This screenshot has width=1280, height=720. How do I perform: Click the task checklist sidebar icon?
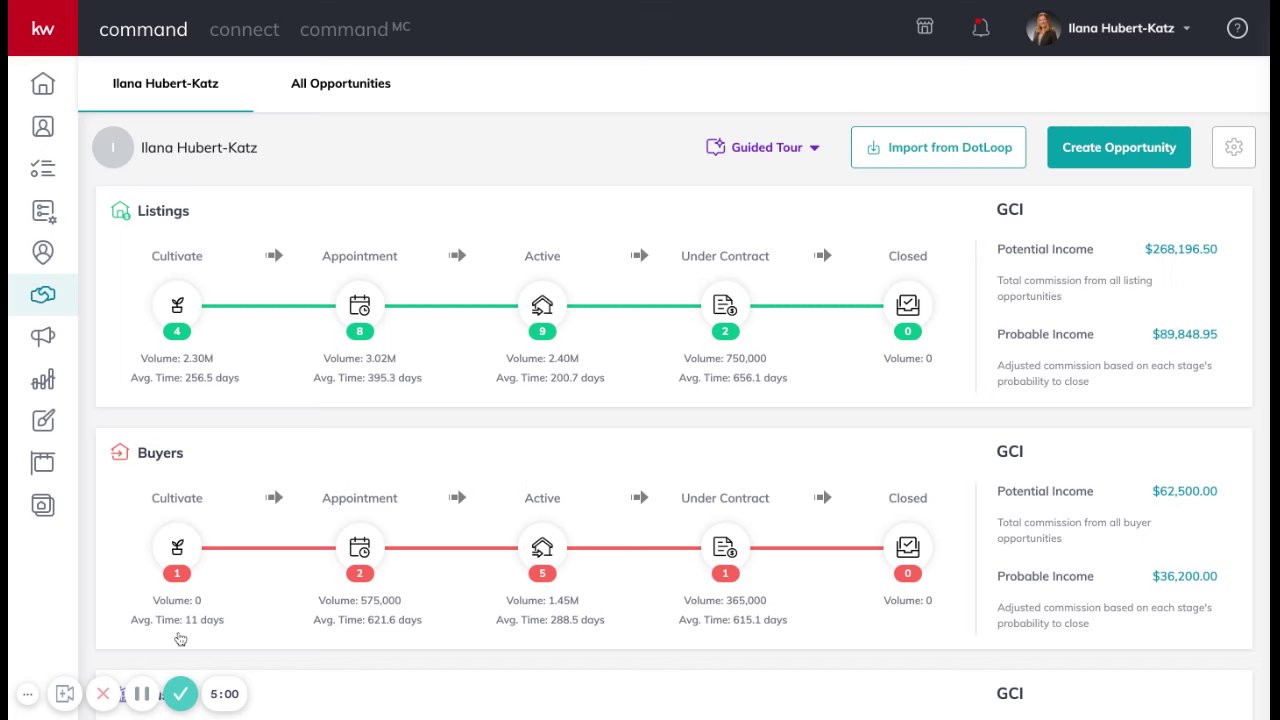point(43,169)
